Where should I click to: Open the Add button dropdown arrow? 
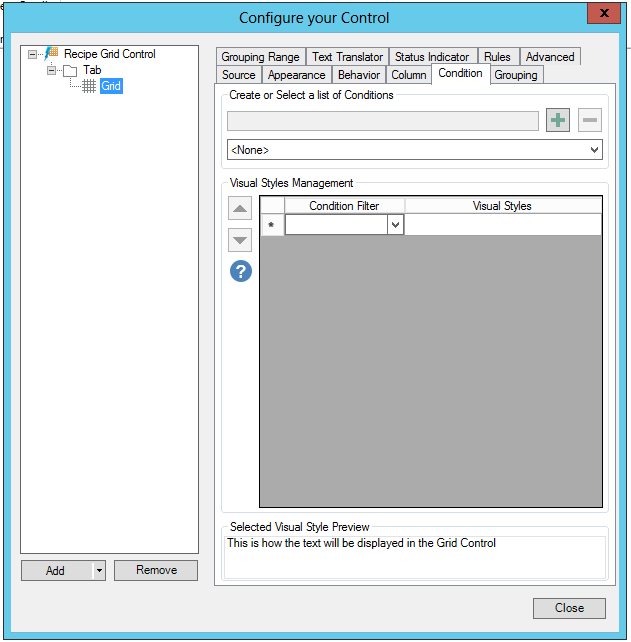[98, 571]
